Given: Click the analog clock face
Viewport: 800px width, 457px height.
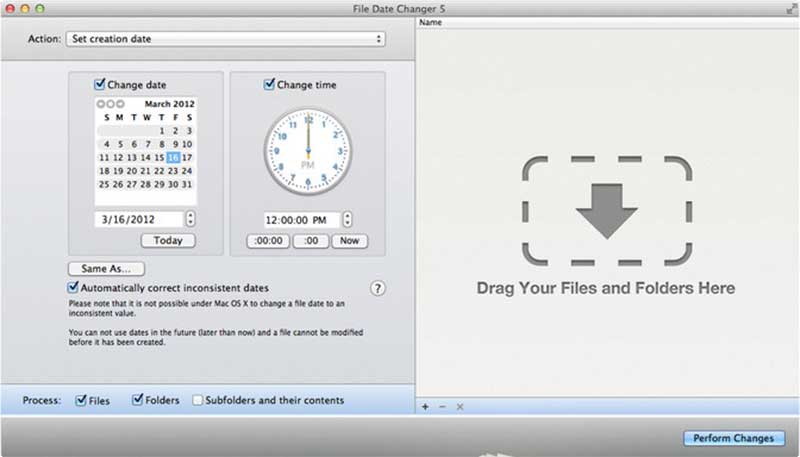Looking at the screenshot, I should coord(308,151).
